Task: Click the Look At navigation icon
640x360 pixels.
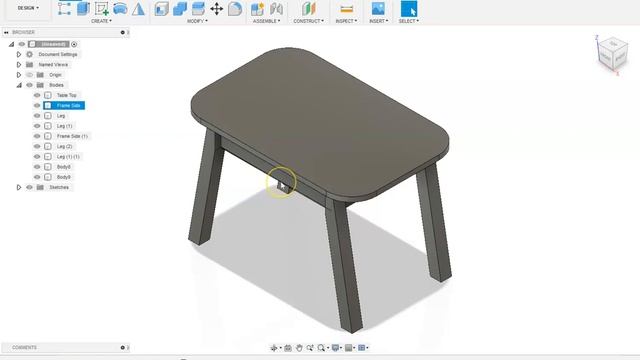Action: pyautogui.click(x=288, y=348)
